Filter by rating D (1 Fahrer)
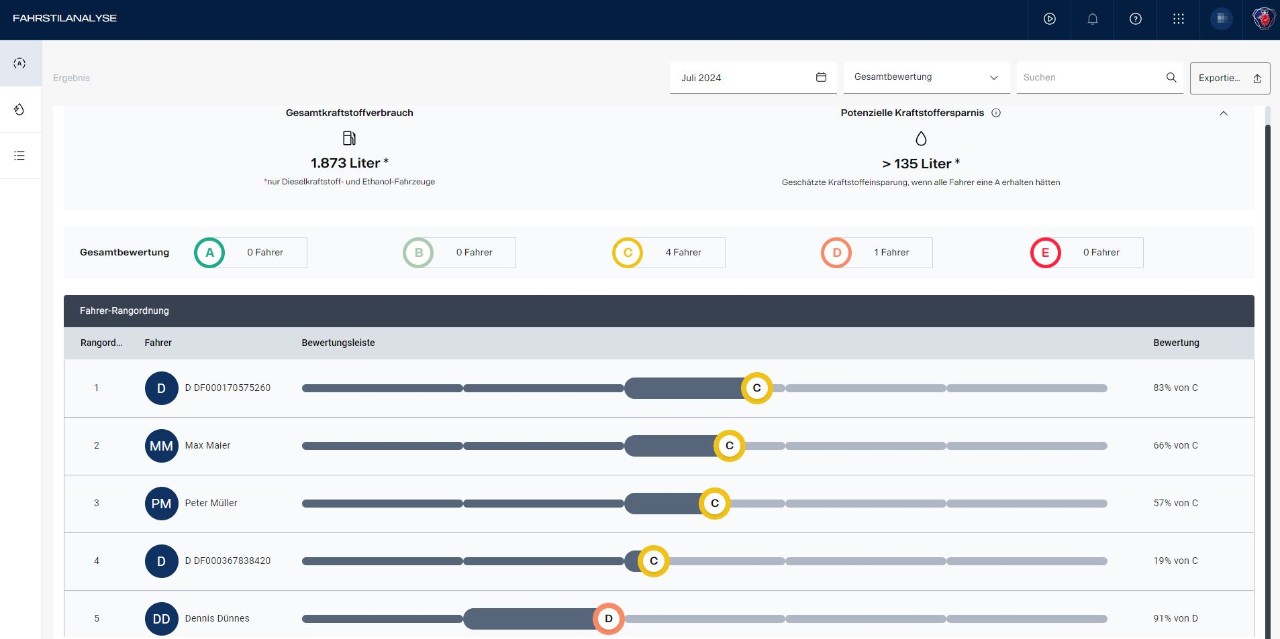 point(876,253)
